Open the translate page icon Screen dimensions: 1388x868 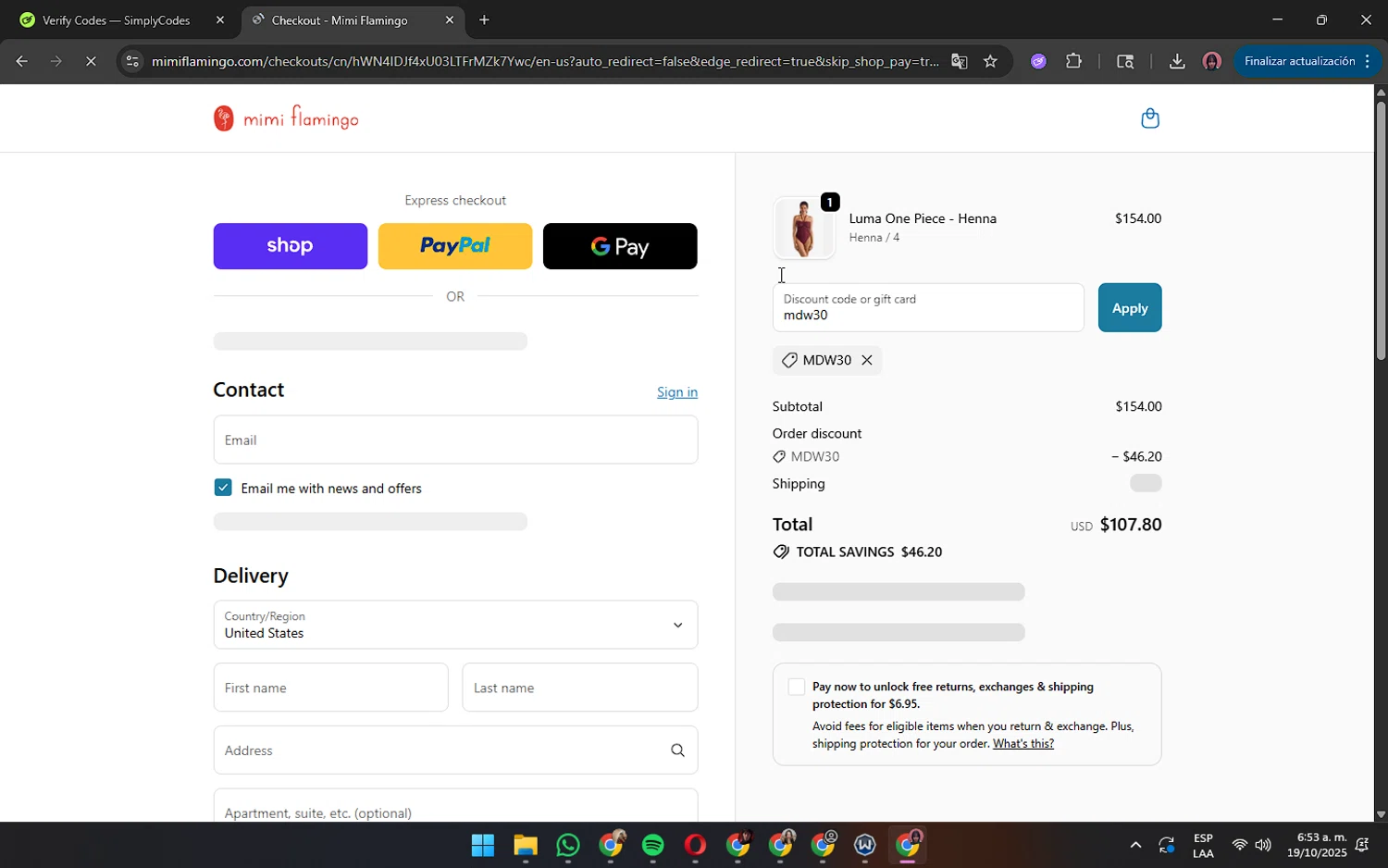(959, 61)
